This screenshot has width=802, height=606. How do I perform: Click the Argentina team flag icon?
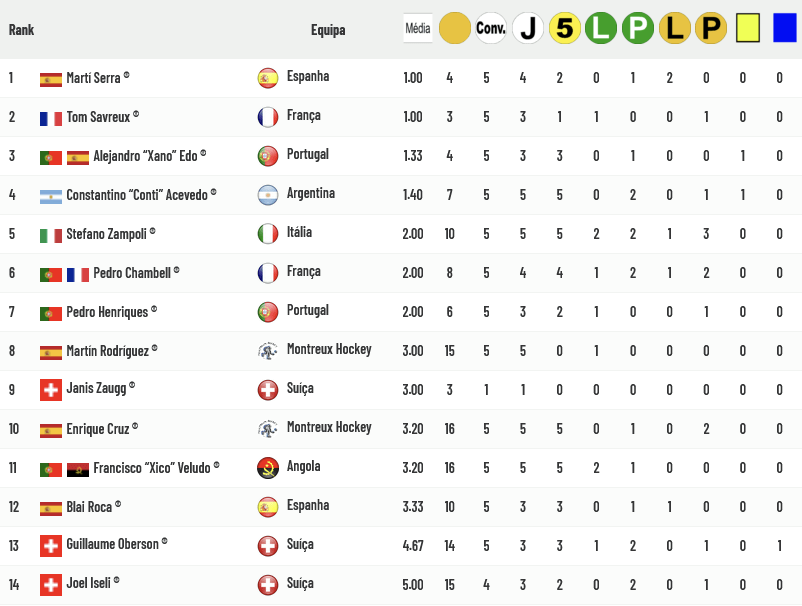[x=267, y=194]
